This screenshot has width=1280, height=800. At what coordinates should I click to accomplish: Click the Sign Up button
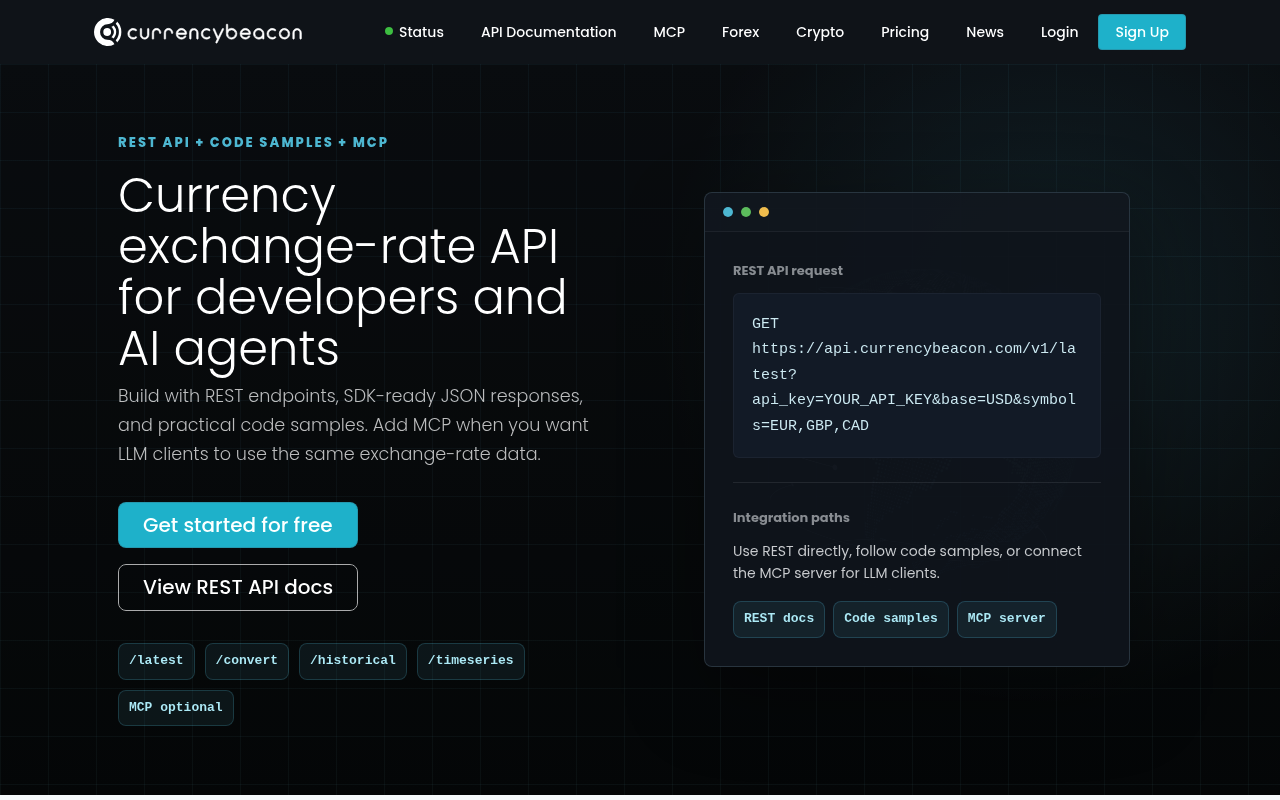(1142, 32)
